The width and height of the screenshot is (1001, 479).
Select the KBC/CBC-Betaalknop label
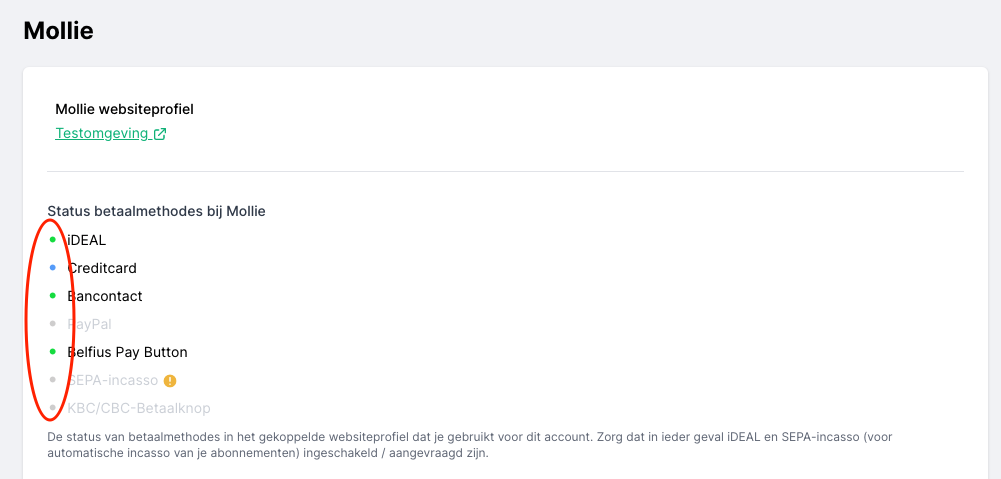(139, 408)
